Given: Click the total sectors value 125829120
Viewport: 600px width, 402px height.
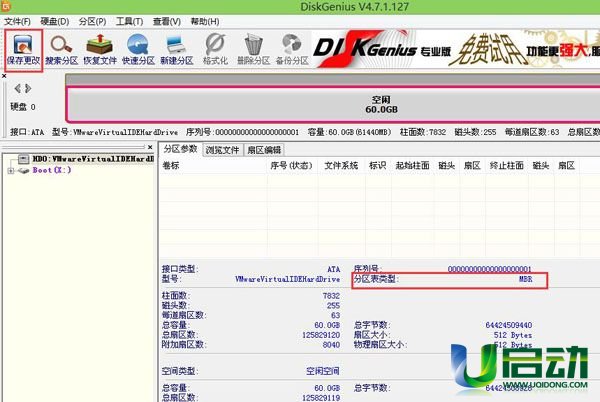Looking at the screenshot, I should tap(321, 335).
